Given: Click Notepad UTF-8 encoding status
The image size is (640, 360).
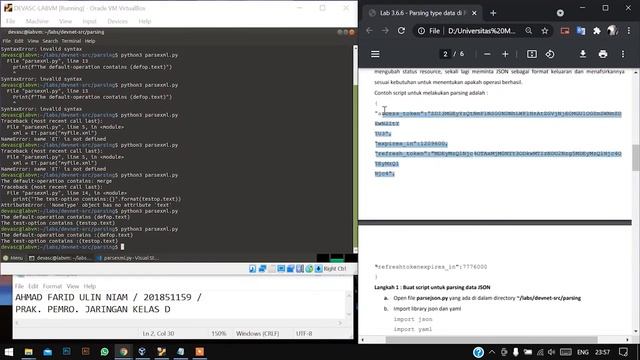Looking at the screenshot, I should pos(304,333).
